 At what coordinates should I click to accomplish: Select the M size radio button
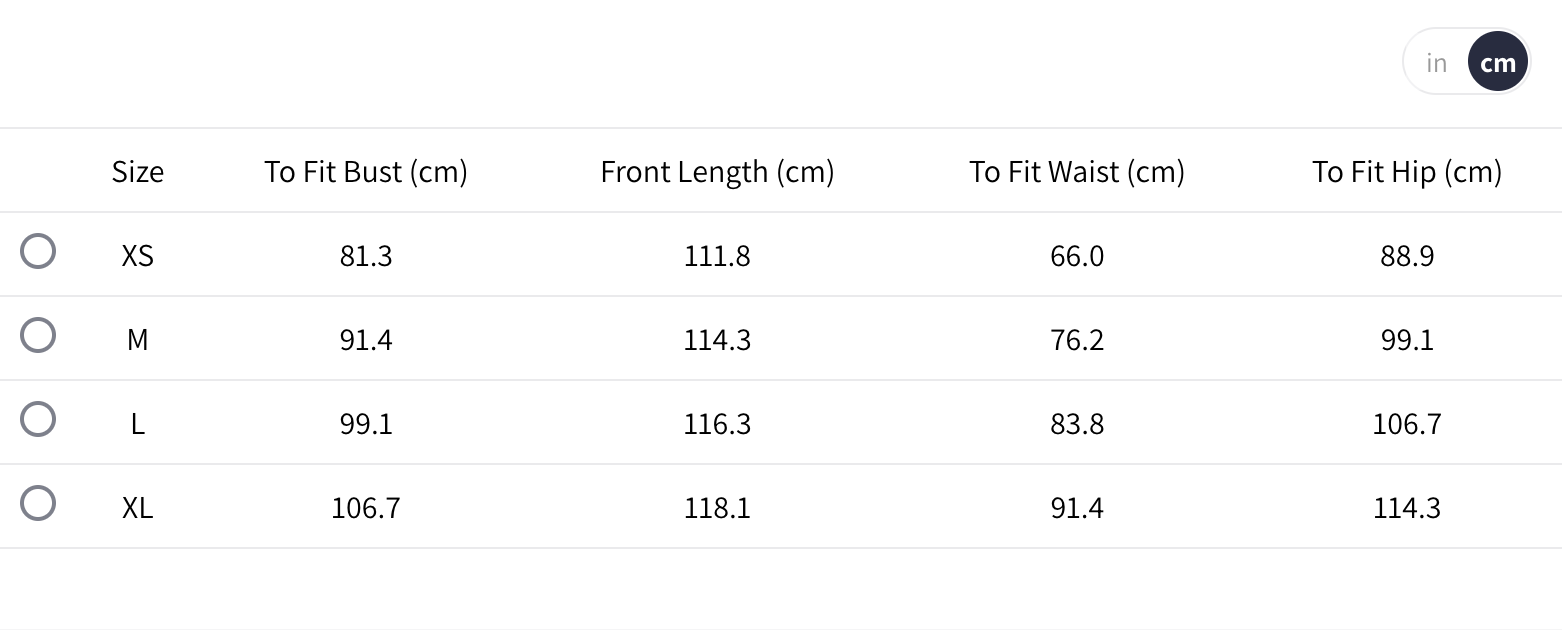tap(38, 335)
